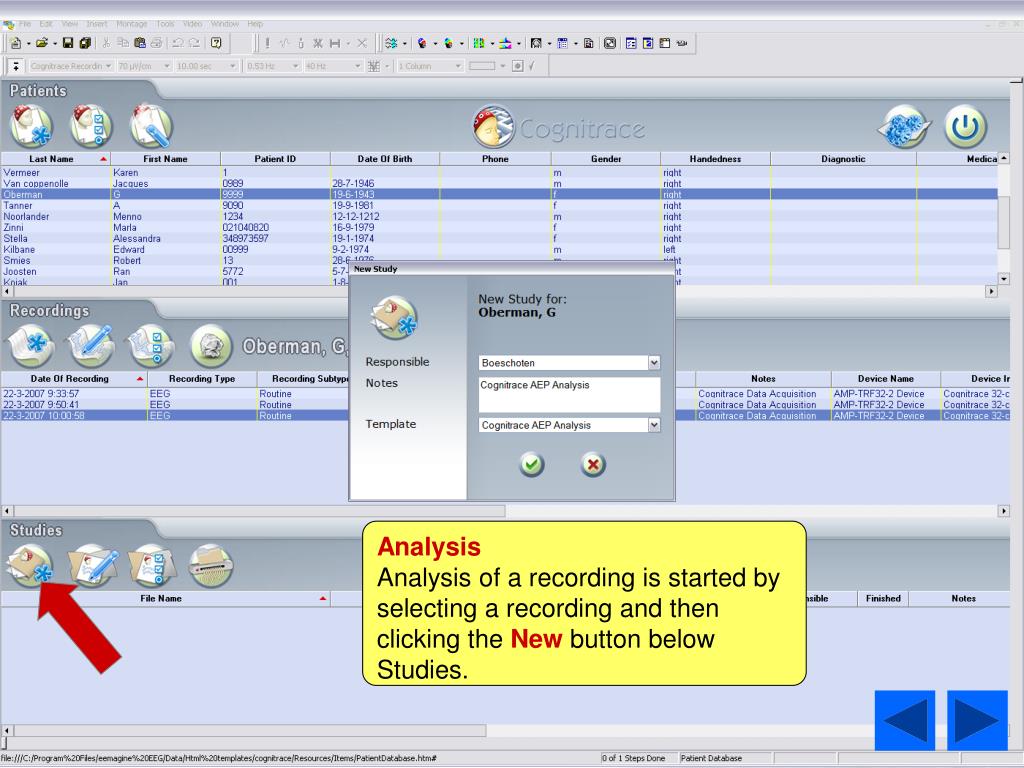Click the New Study icon under Studies

31,566
